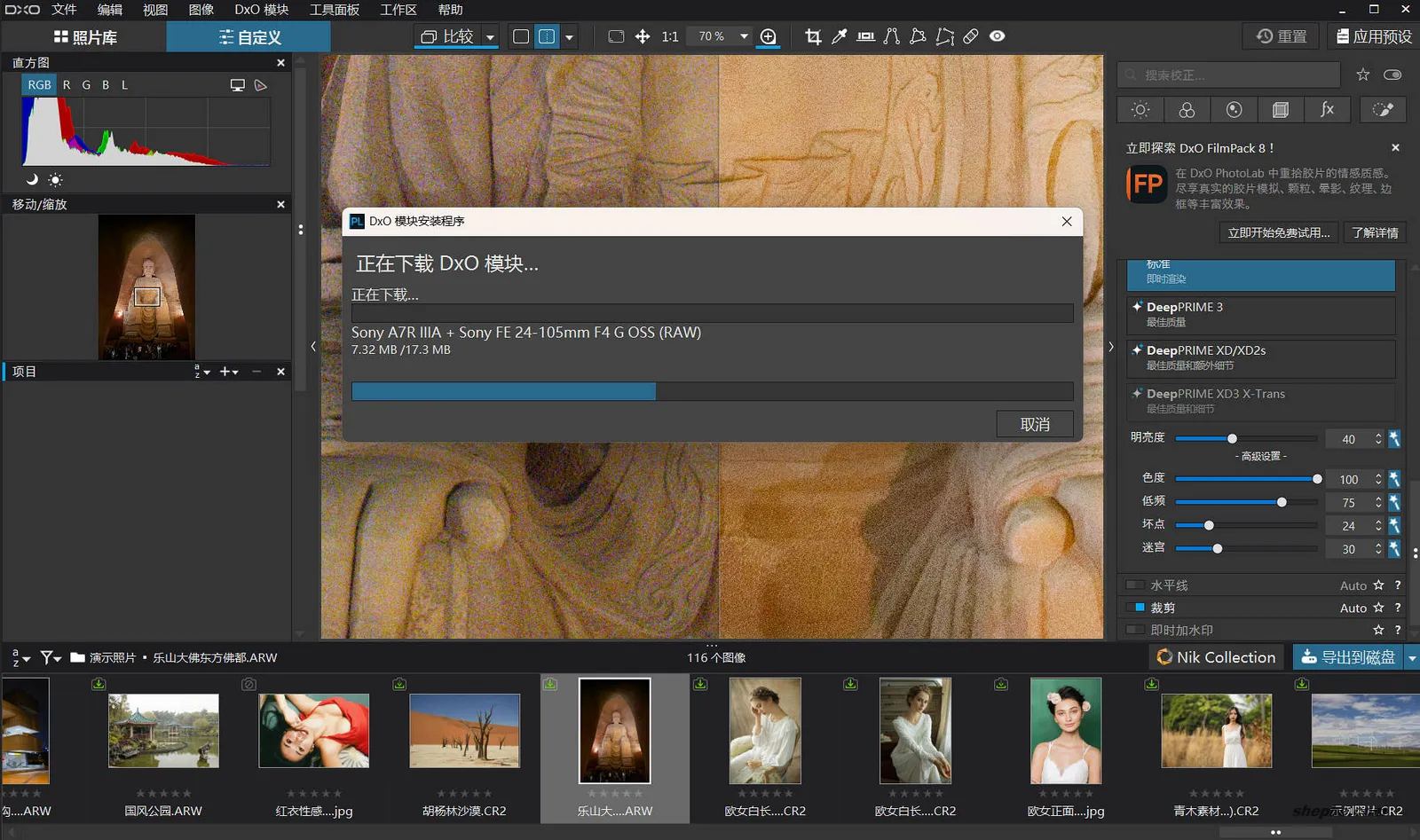Open the fx effects tab
The image size is (1420, 840).
point(1327,109)
